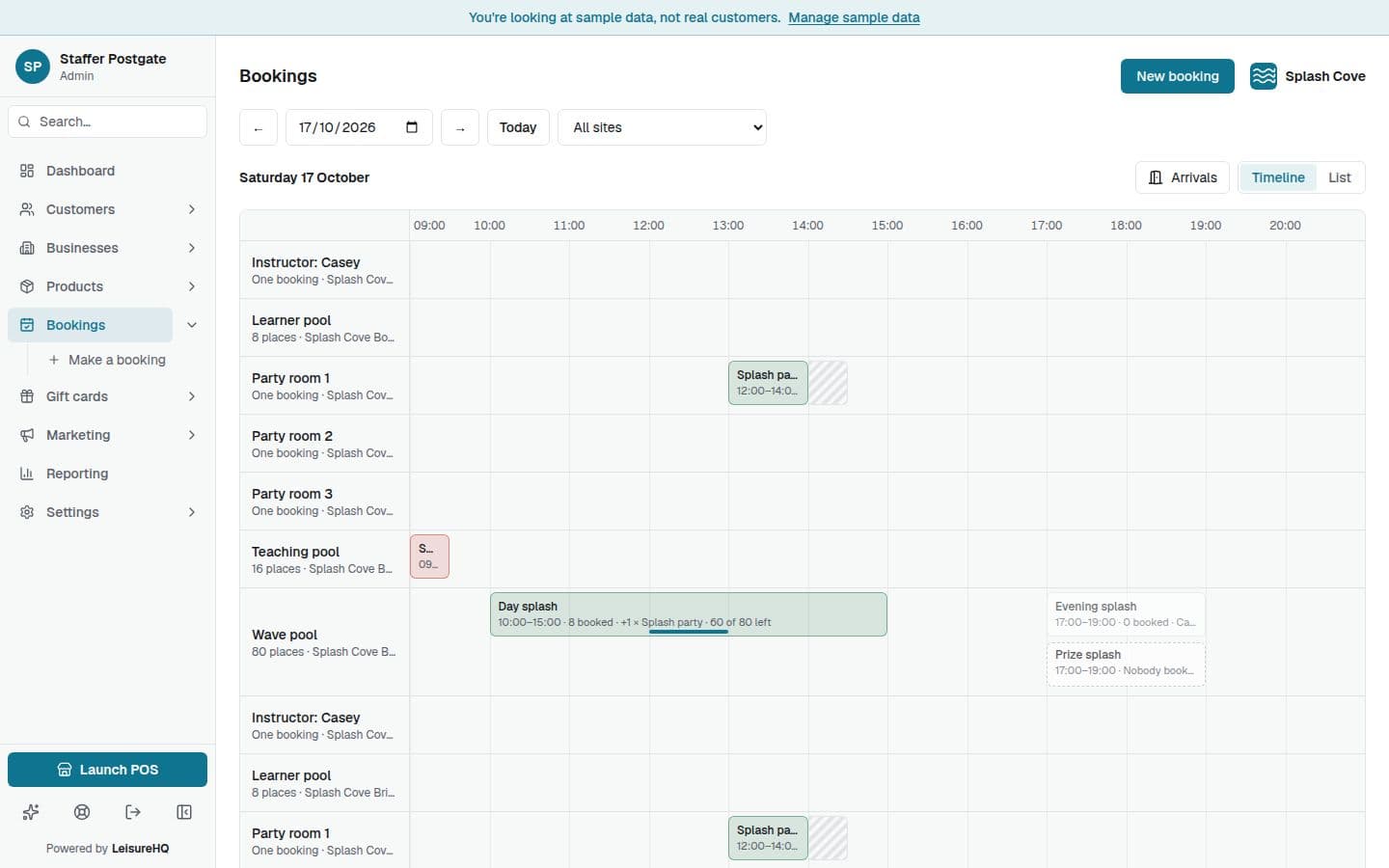Click the Day splash capacity progress bar

689,632
